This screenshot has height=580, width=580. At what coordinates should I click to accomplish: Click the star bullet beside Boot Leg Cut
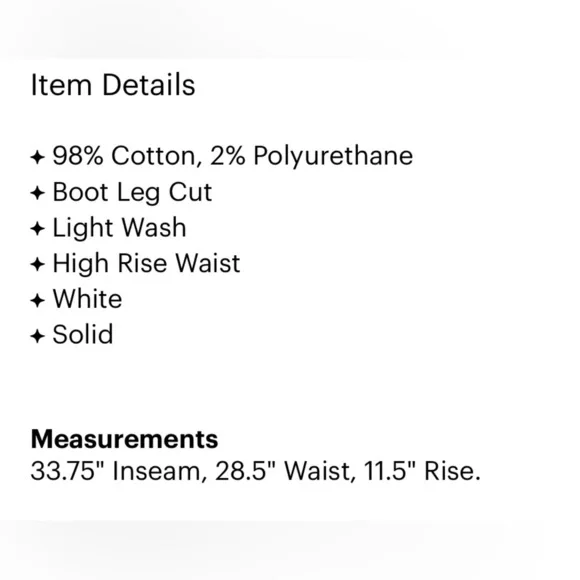[x=37, y=193]
